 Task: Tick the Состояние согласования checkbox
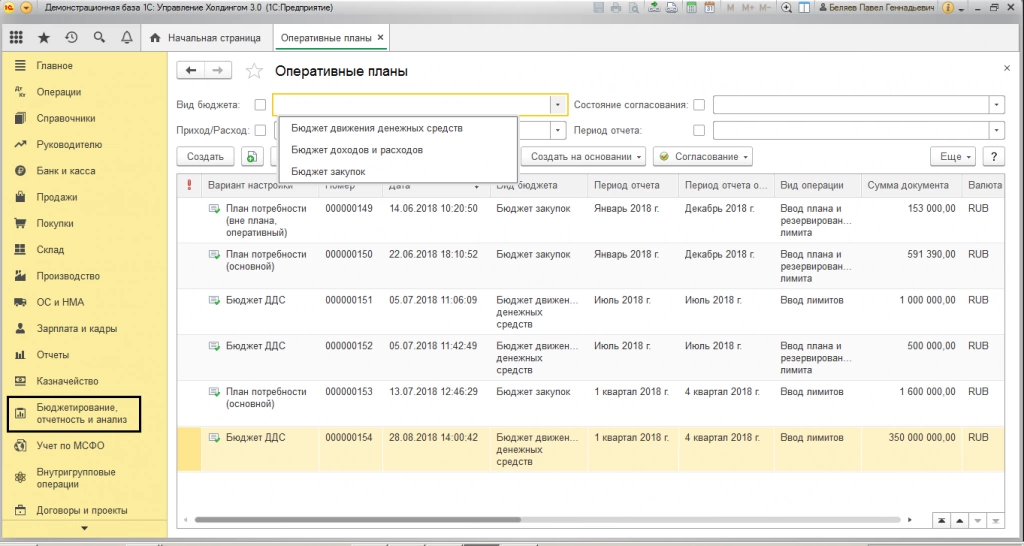coord(699,104)
